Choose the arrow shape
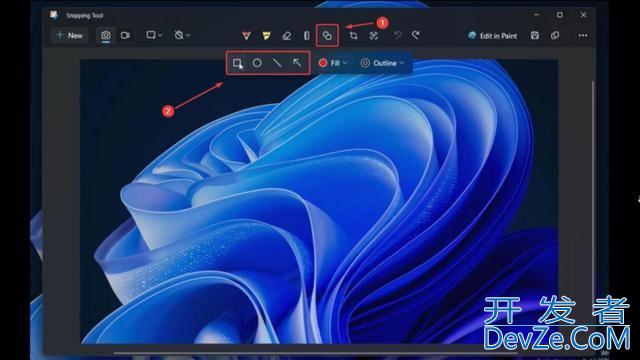The image size is (640, 360). click(x=297, y=63)
